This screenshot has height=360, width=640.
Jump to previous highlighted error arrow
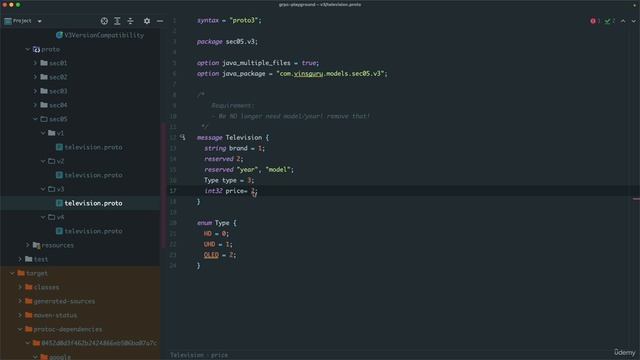point(623,21)
